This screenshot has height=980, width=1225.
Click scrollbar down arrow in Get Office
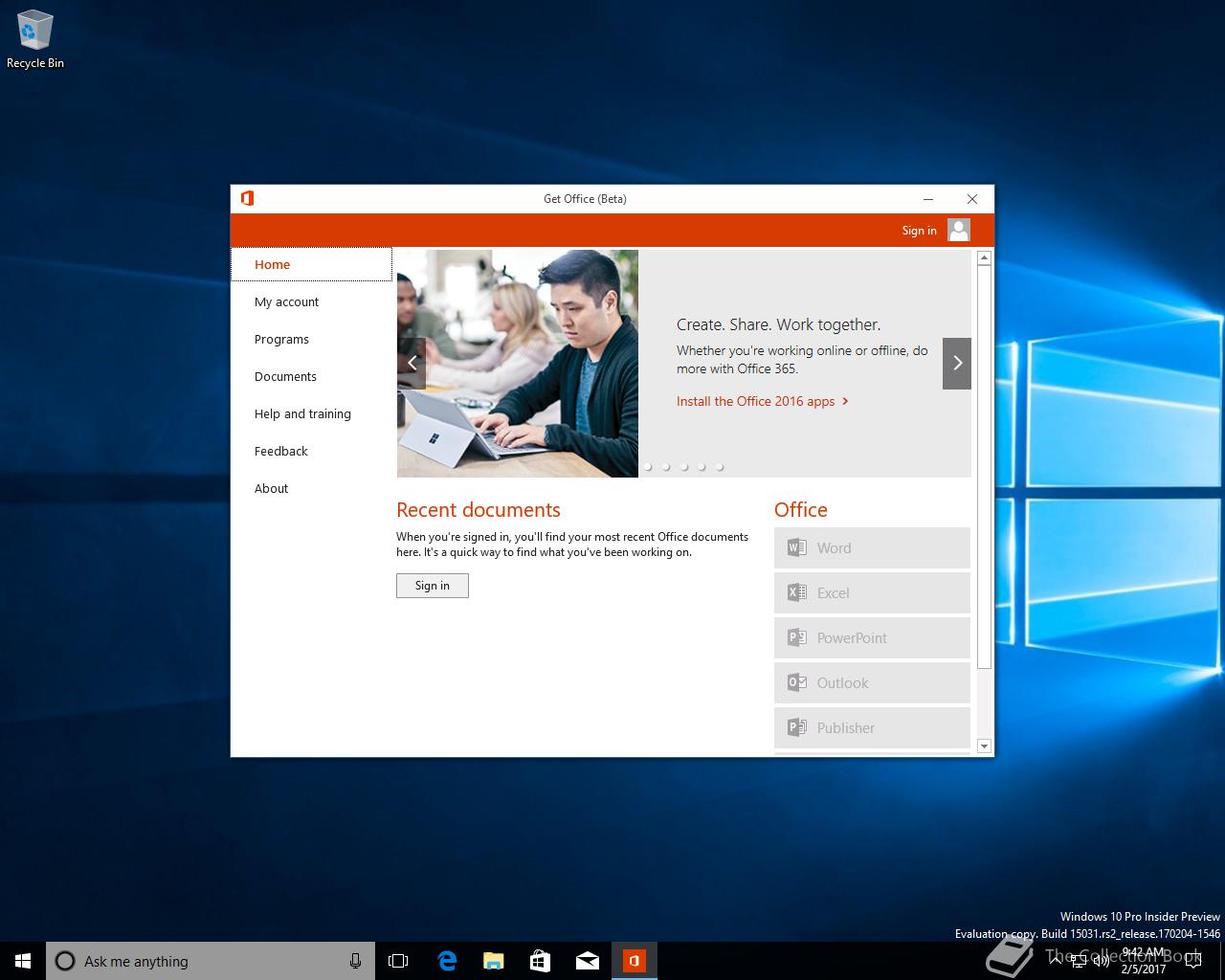click(x=984, y=746)
